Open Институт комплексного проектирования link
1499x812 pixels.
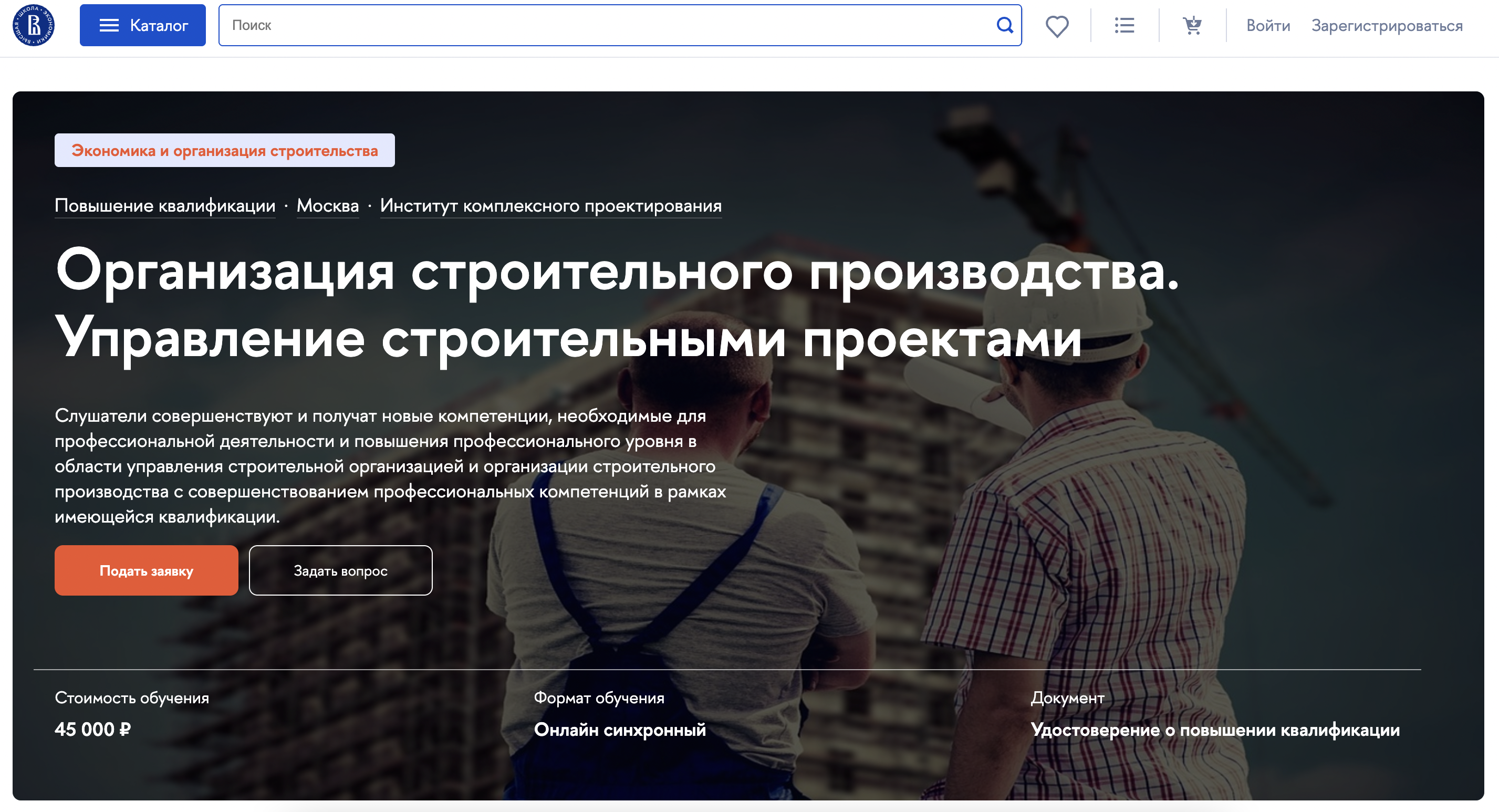coord(550,205)
